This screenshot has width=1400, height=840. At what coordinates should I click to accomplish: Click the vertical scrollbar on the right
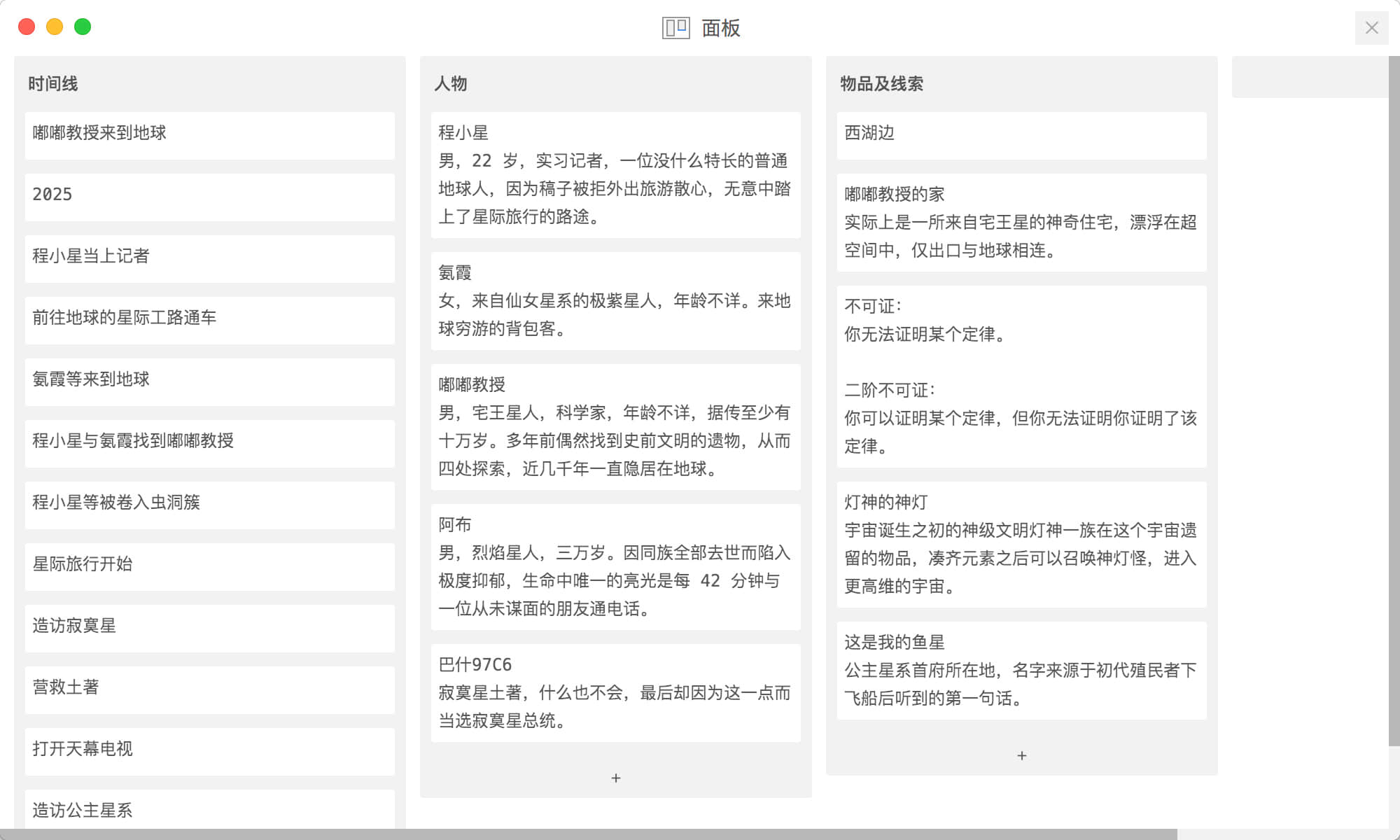click(x=1394, y=400)
